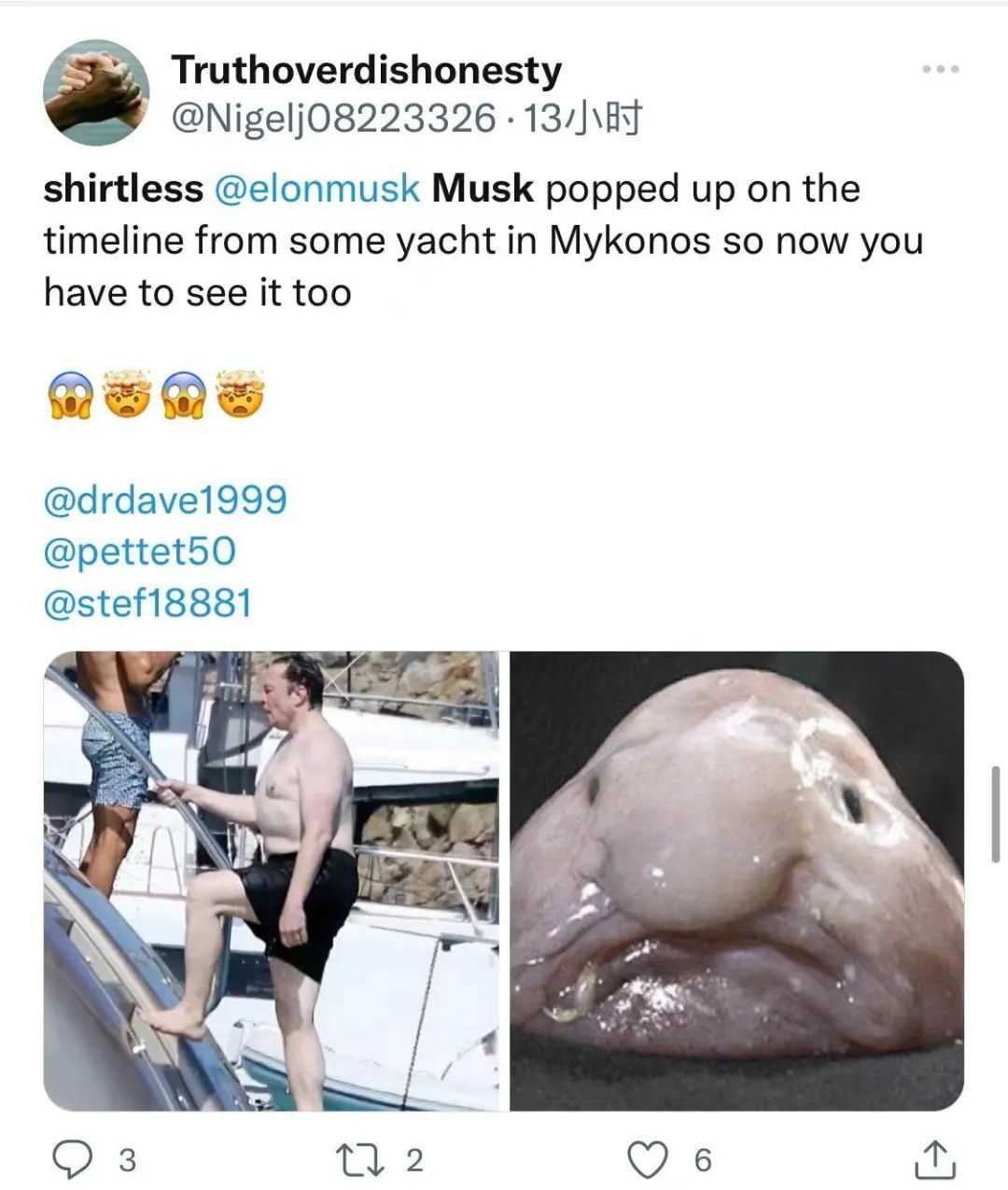Tap the like count 6
The image size is (1008, 1190).
[x=703, y=1160]
